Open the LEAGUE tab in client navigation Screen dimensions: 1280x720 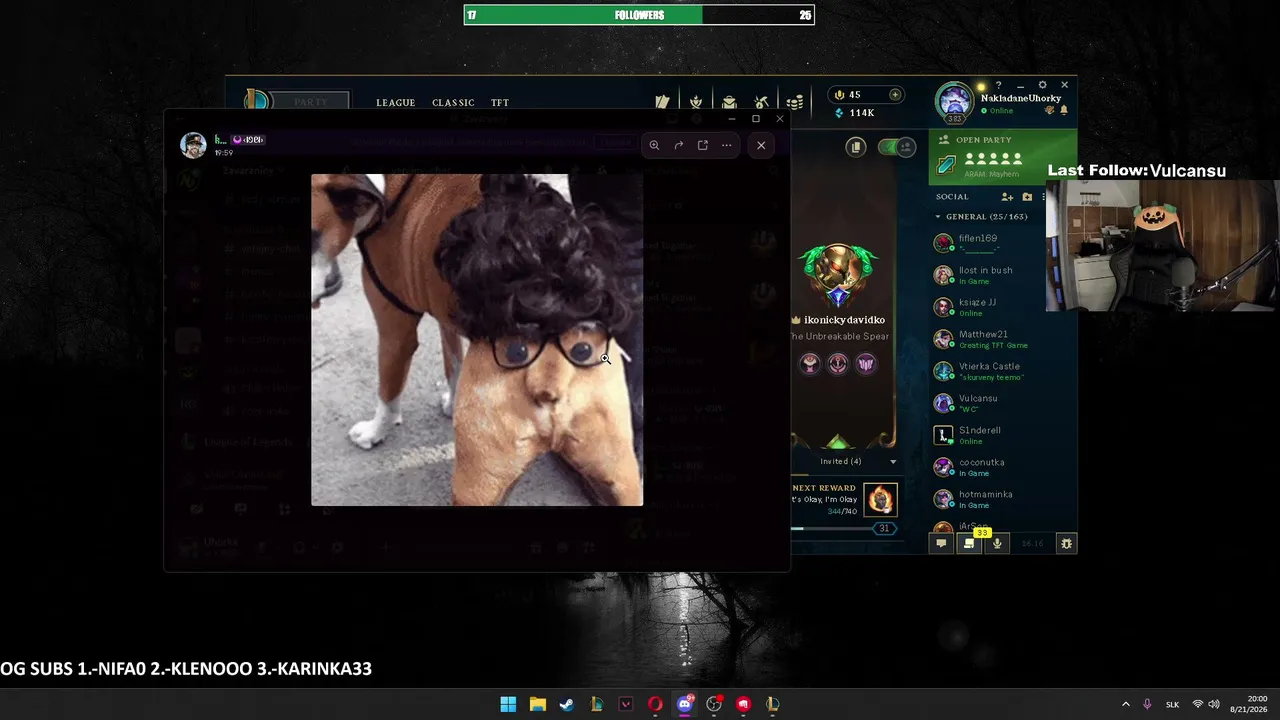pyautogui.click(x=395, y=103)
